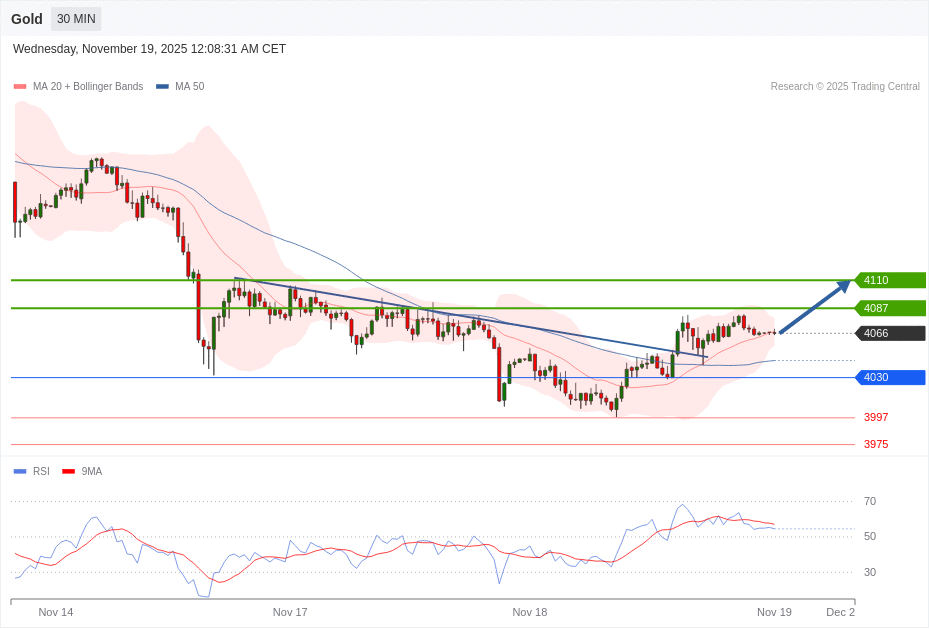The width and height of the screenshot is (929, 629).
Task: Select the Gold instrument title
Action: (26, 18)
